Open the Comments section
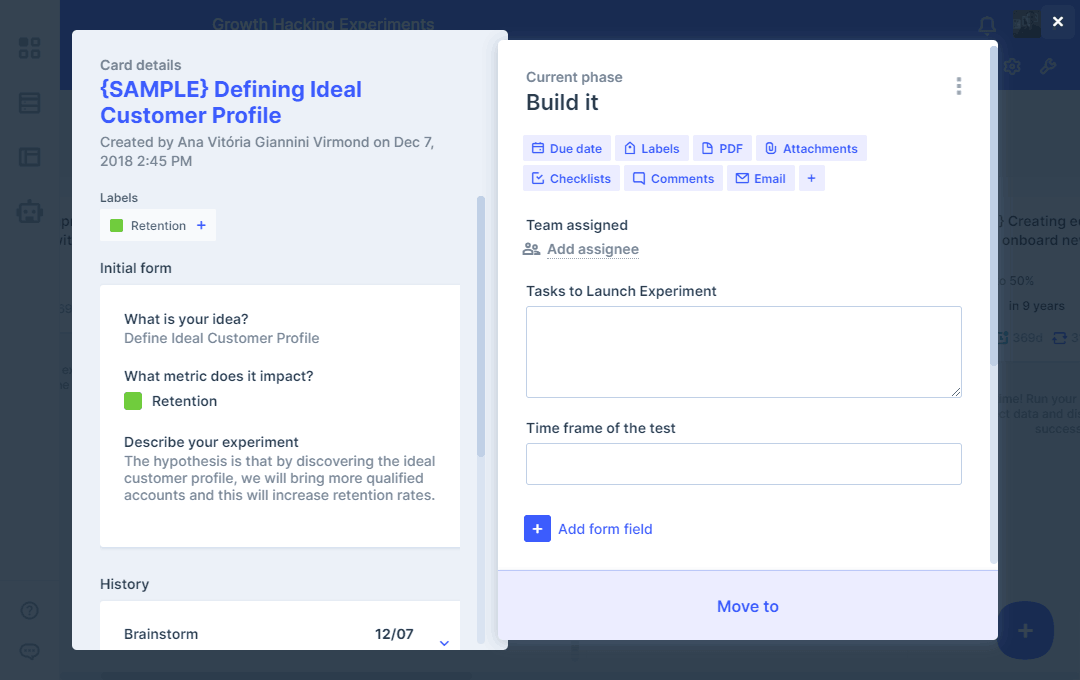This screenshot has width=1080, height=680. (x=672, y=178)
